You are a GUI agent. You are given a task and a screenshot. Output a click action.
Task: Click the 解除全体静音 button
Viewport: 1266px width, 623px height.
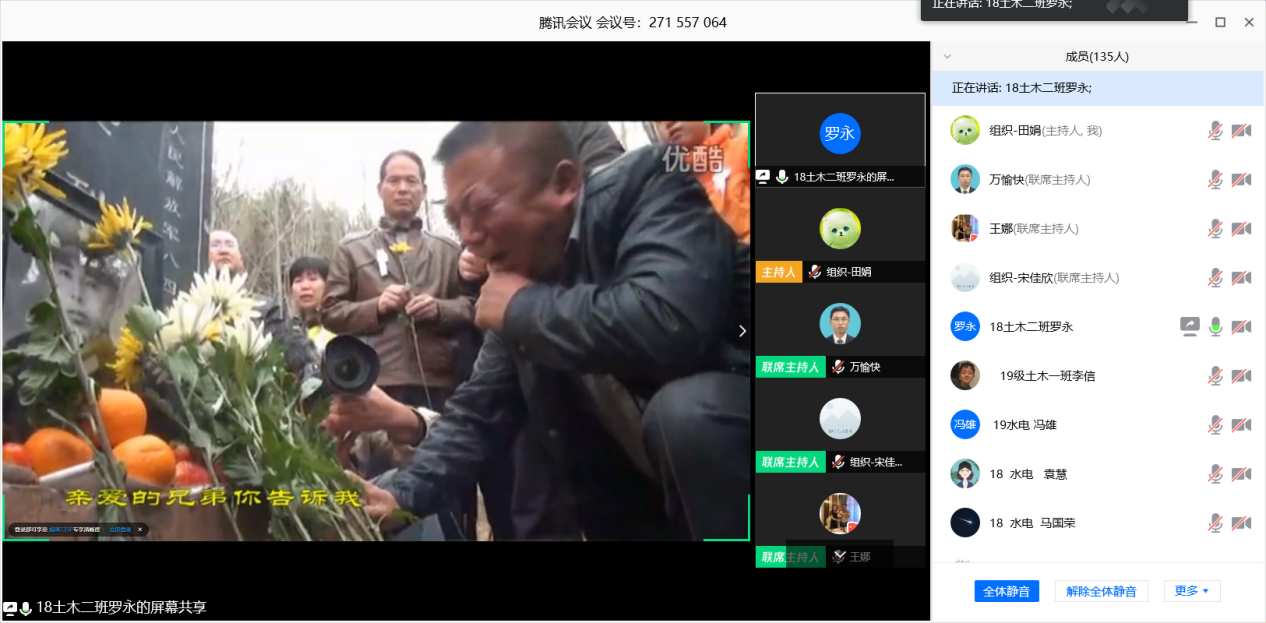coord(1101,591)
